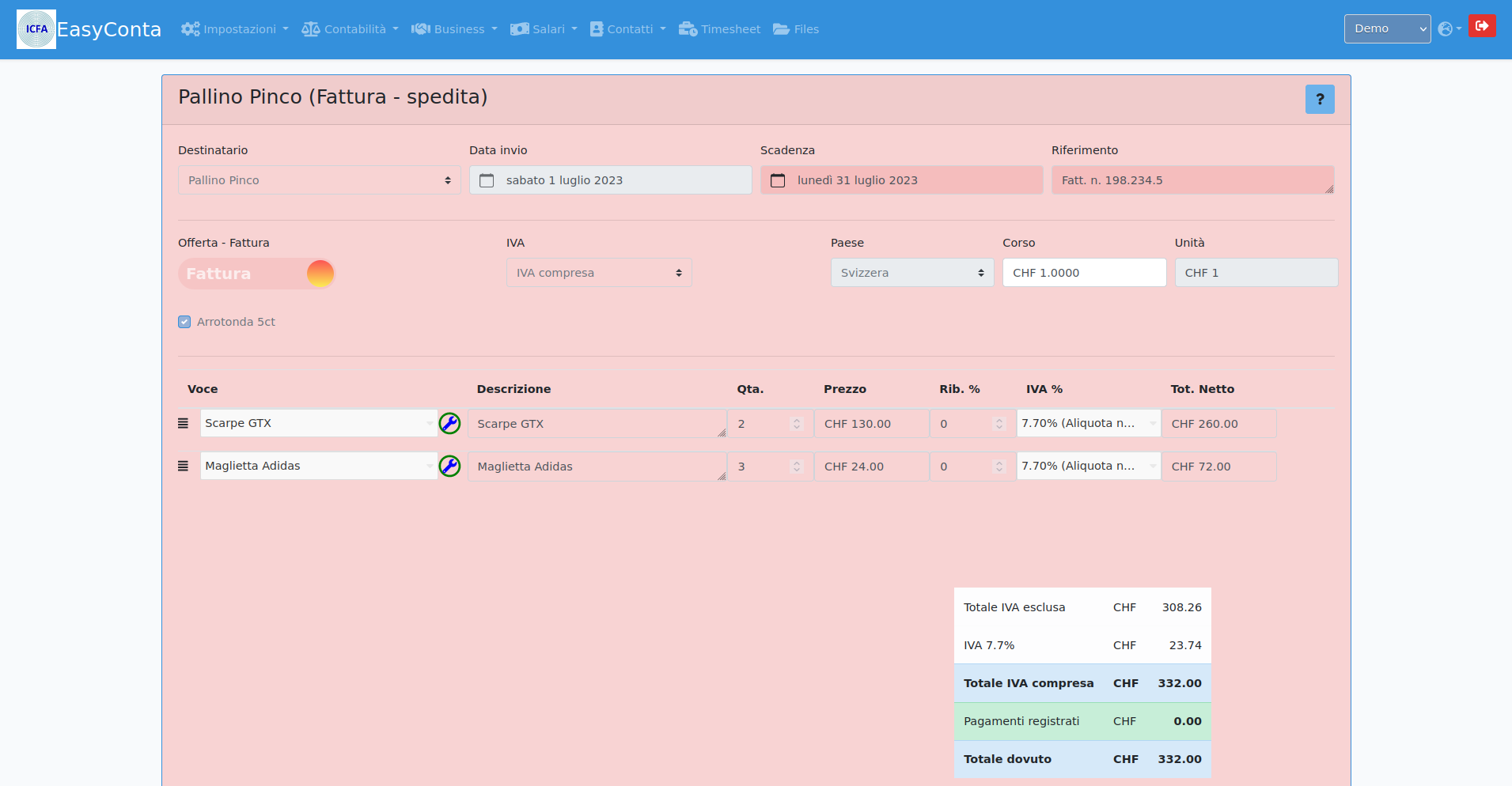Open the Destinatario Pallino Pinco dropdown
The image size is (1512, 786).
pos(319,180)
